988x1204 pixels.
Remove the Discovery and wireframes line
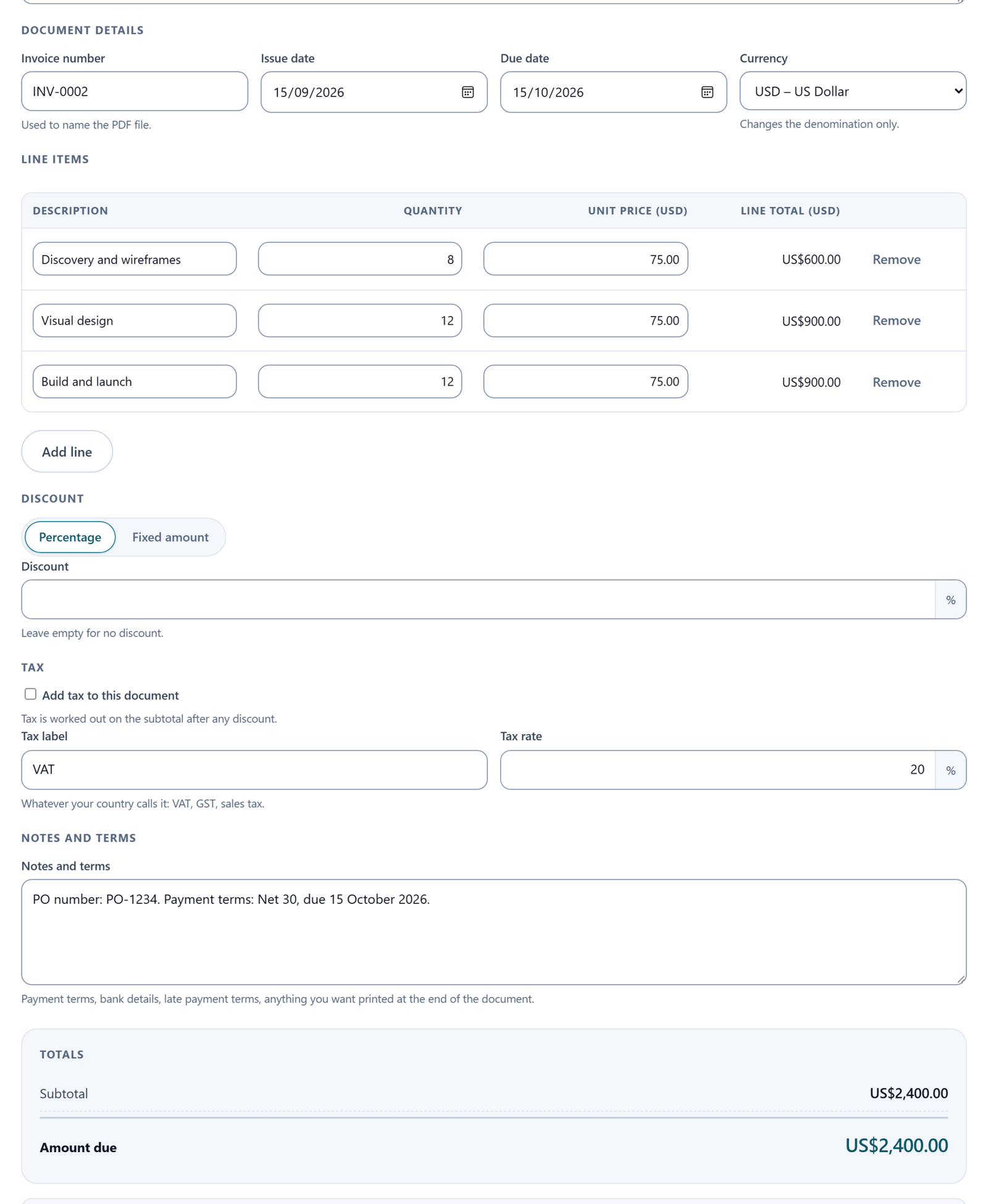896,259
